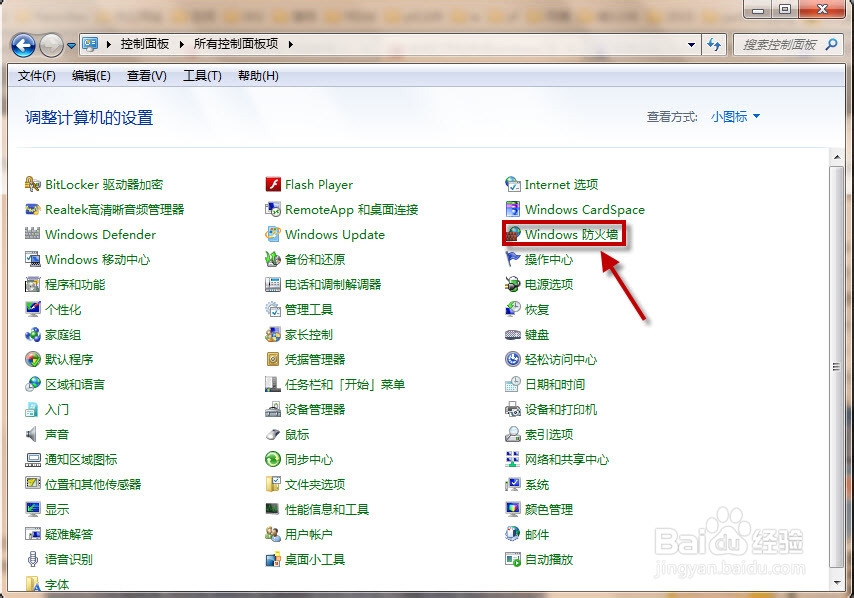Click the 程序和功能 icon
This screenshot has width=854, height=598.
(x=33, y=284)
